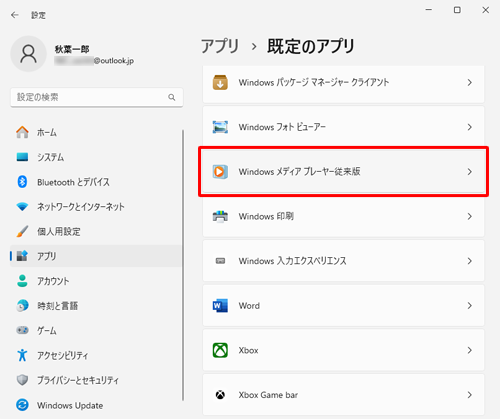
Task: Click the Windows 印刷 label
Action: 266,216
